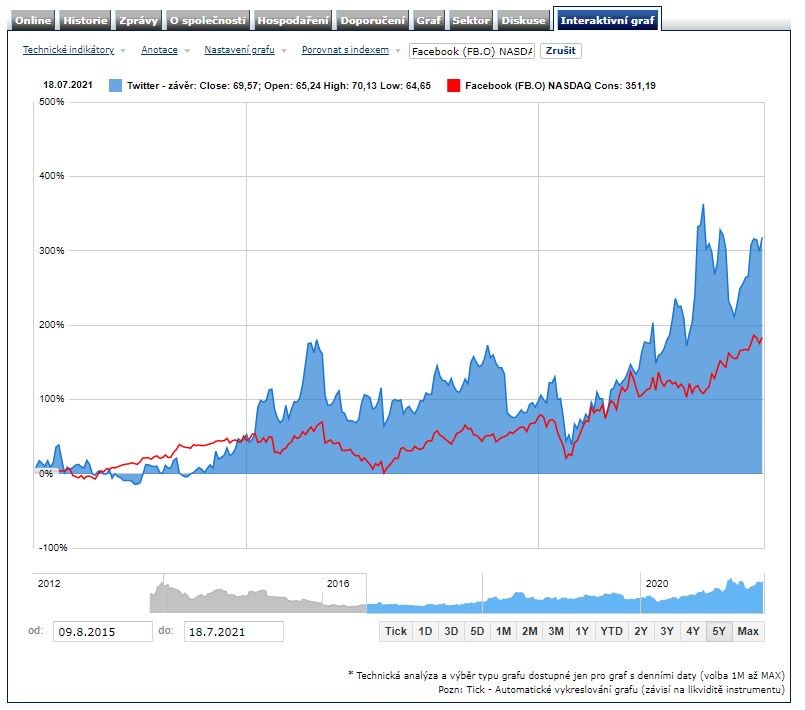Click the blue Twitter legend color square
Viewport: 805px width, 710px height.
coord(115,86)
